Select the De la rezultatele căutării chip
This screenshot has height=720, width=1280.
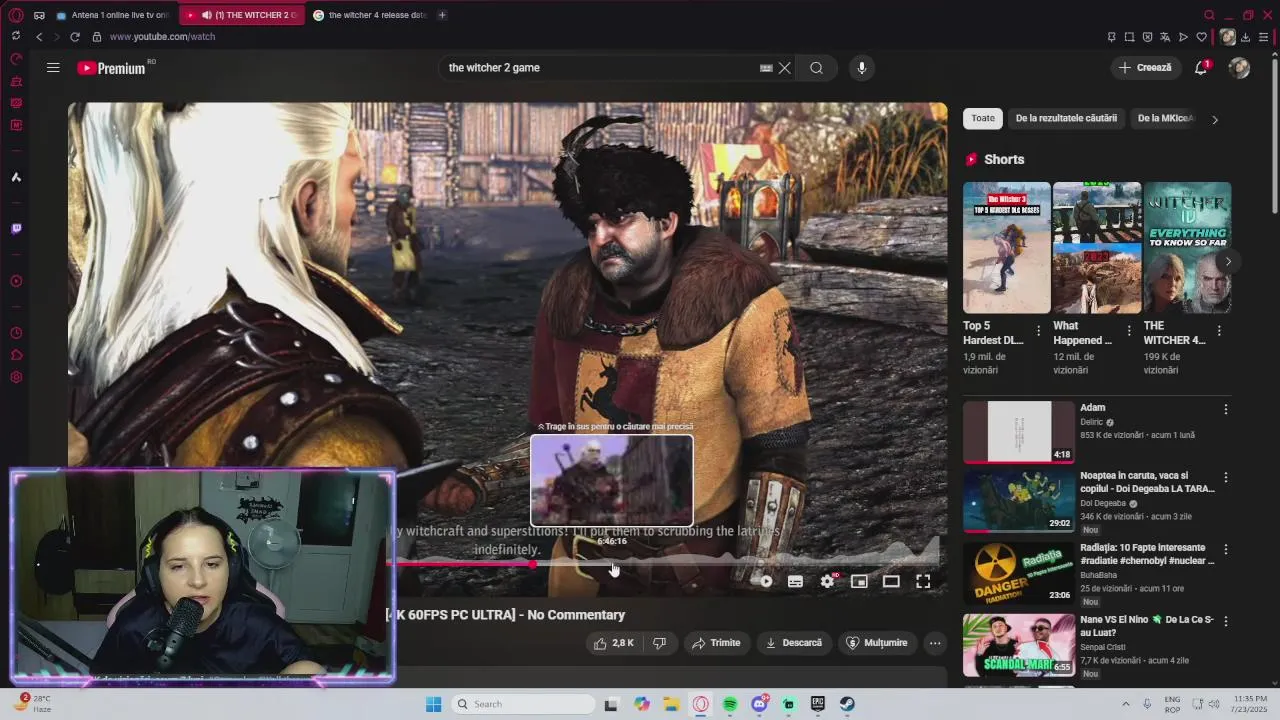click(x=1066, y=118)
